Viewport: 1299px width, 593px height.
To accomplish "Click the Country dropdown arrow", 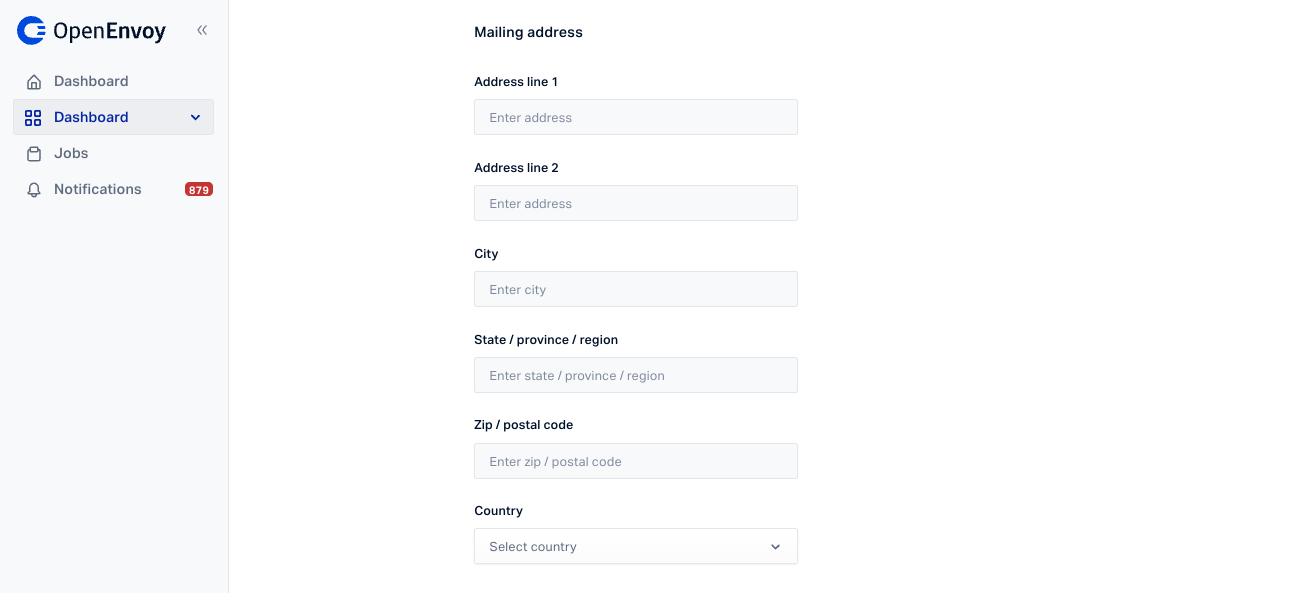I will pyautogui.click(x=775, y=547).
